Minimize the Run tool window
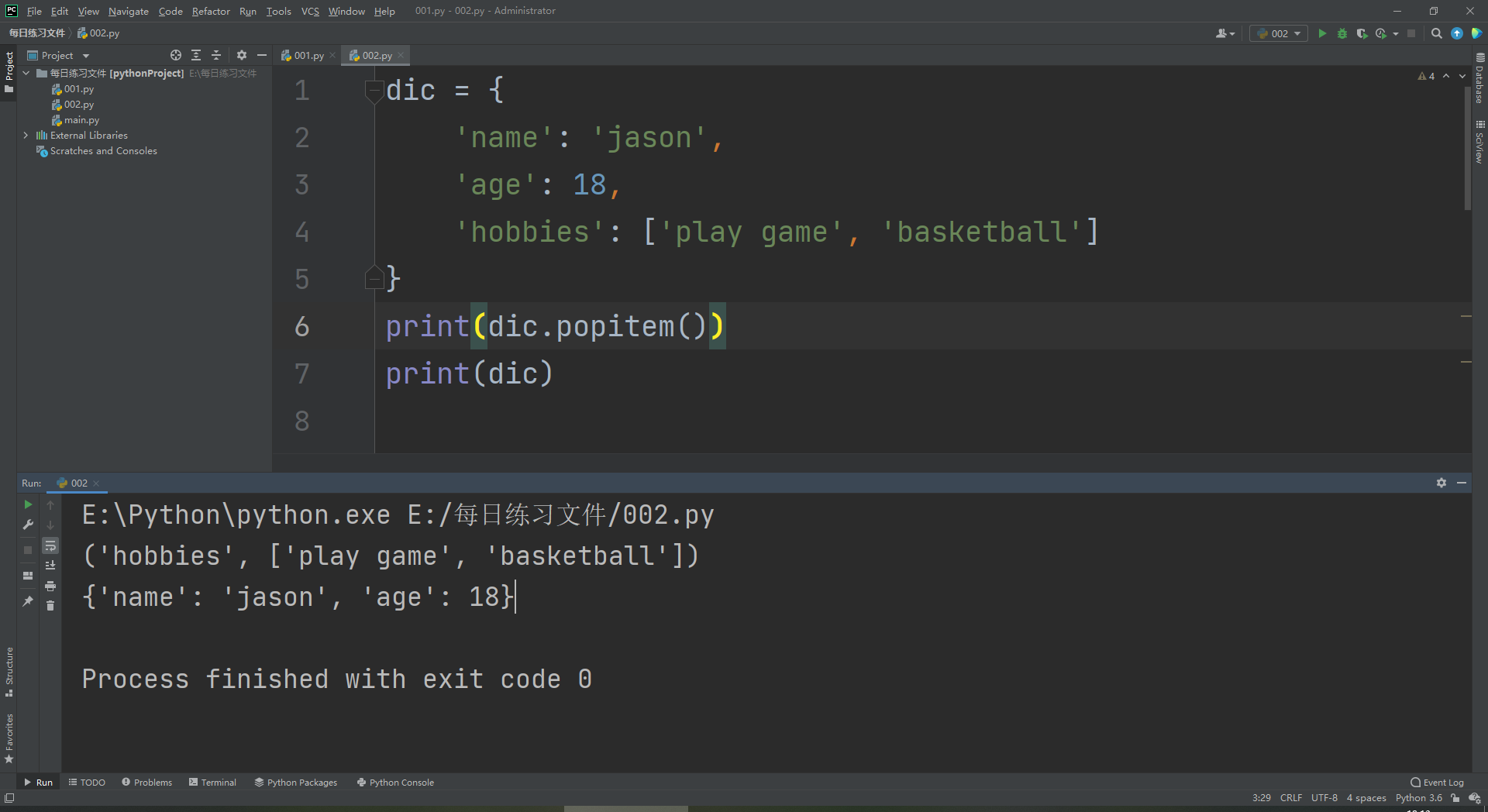 tap(1462, 483)
